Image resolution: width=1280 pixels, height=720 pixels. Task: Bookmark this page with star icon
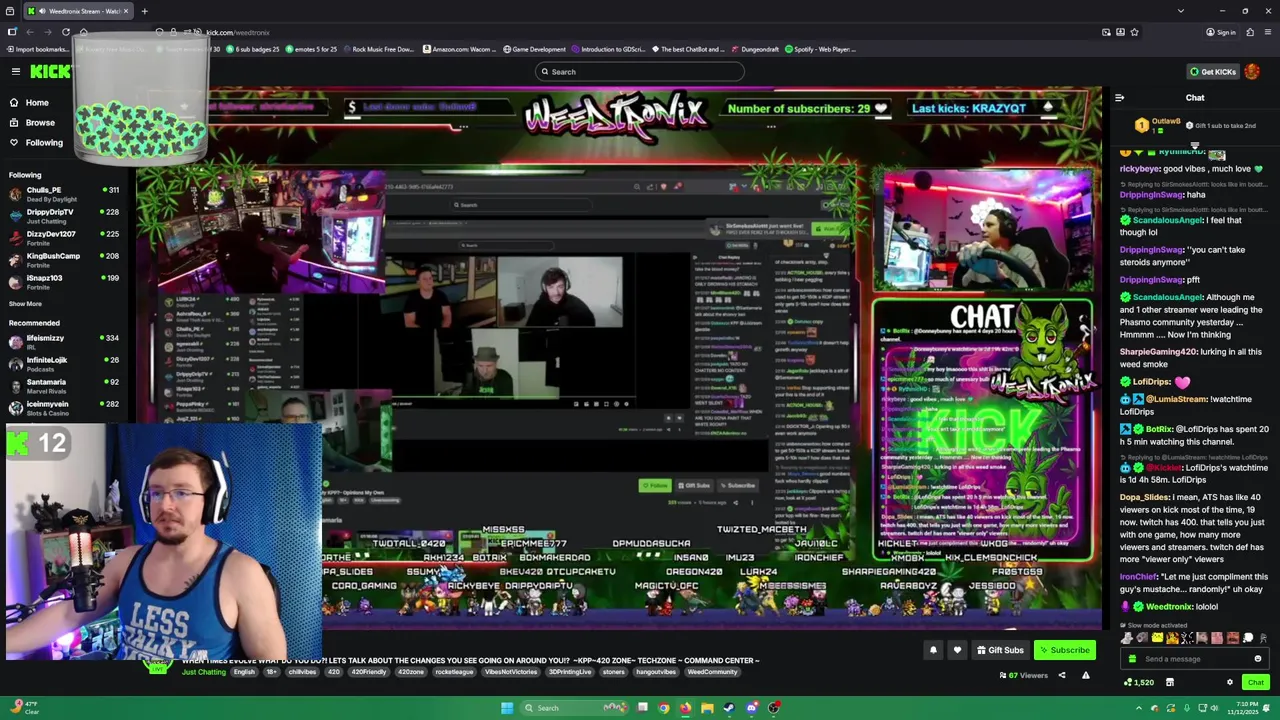pyautogui.click(x=1134, y=32)
